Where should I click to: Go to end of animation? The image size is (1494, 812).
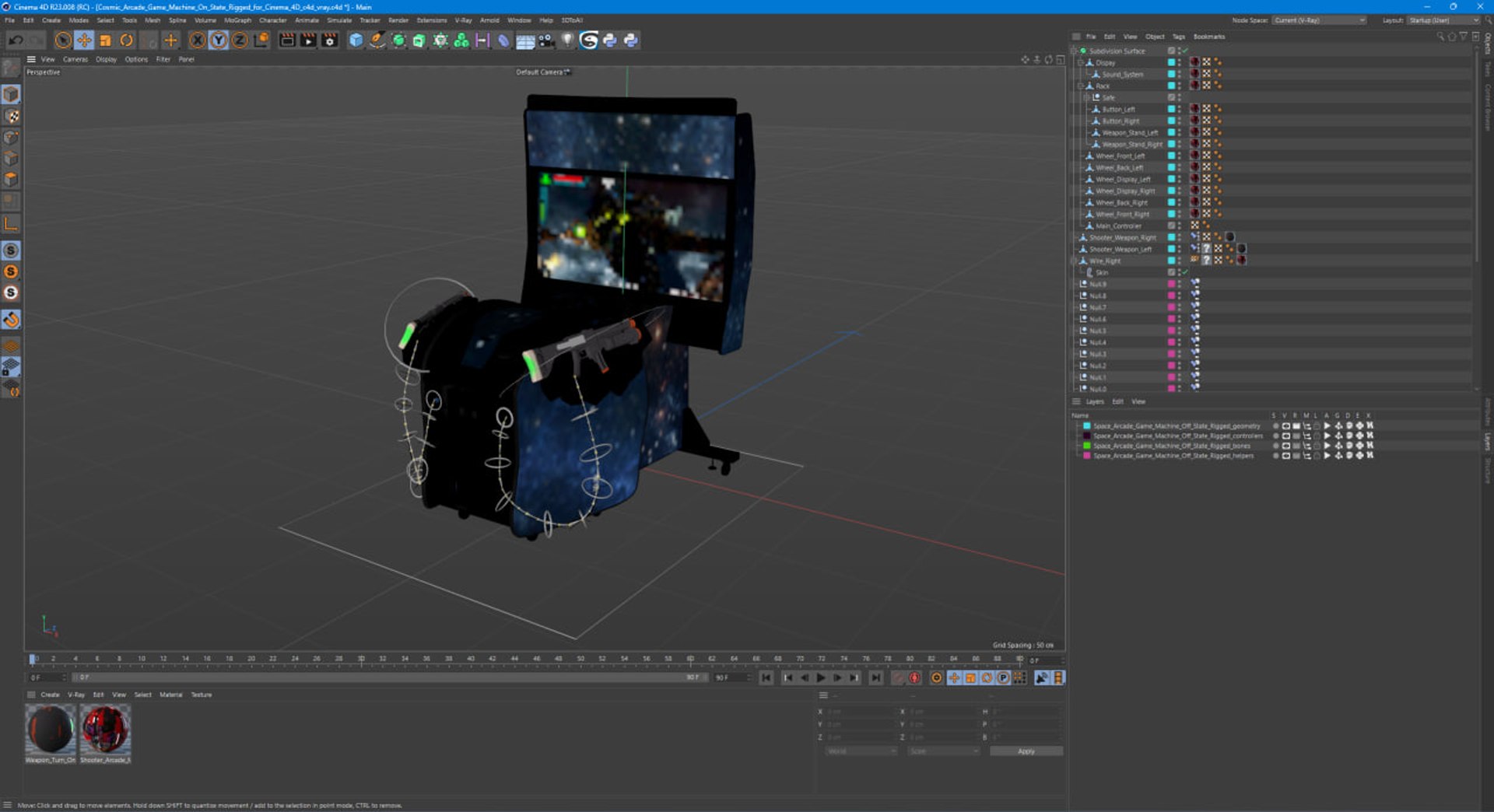click(x=875, y=678)
